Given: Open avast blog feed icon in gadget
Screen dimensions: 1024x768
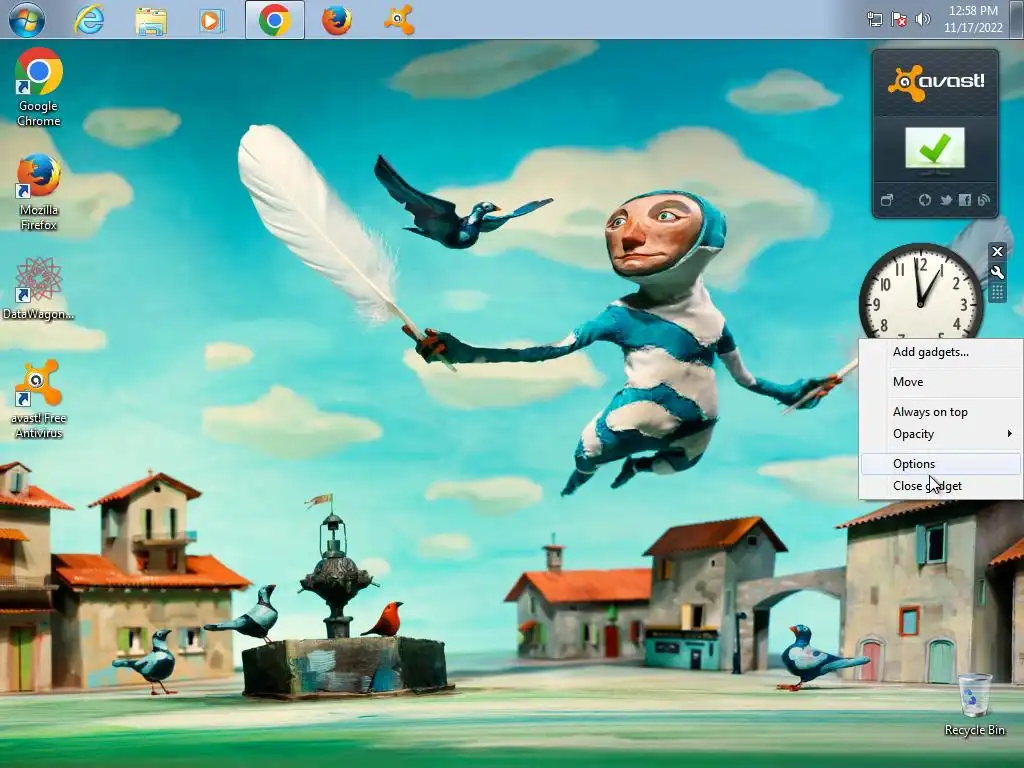Looking at the screenshot, I should coord(984,200).
